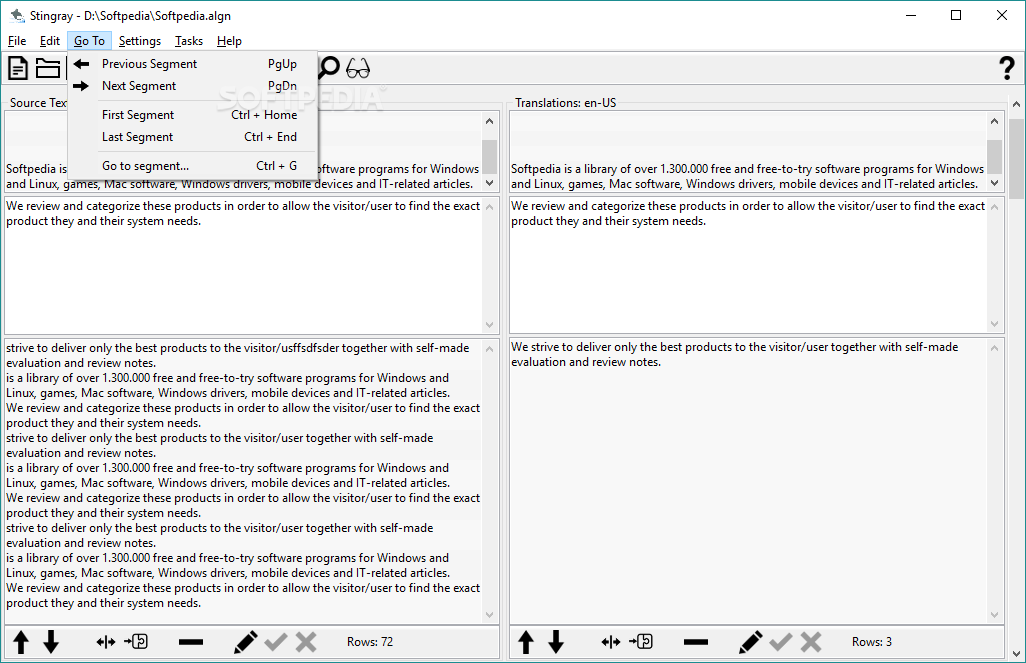Select translation row 'We strive to deliver only the best'
The width and height of the screenshot is (1026, 663).
coord(749,354)
